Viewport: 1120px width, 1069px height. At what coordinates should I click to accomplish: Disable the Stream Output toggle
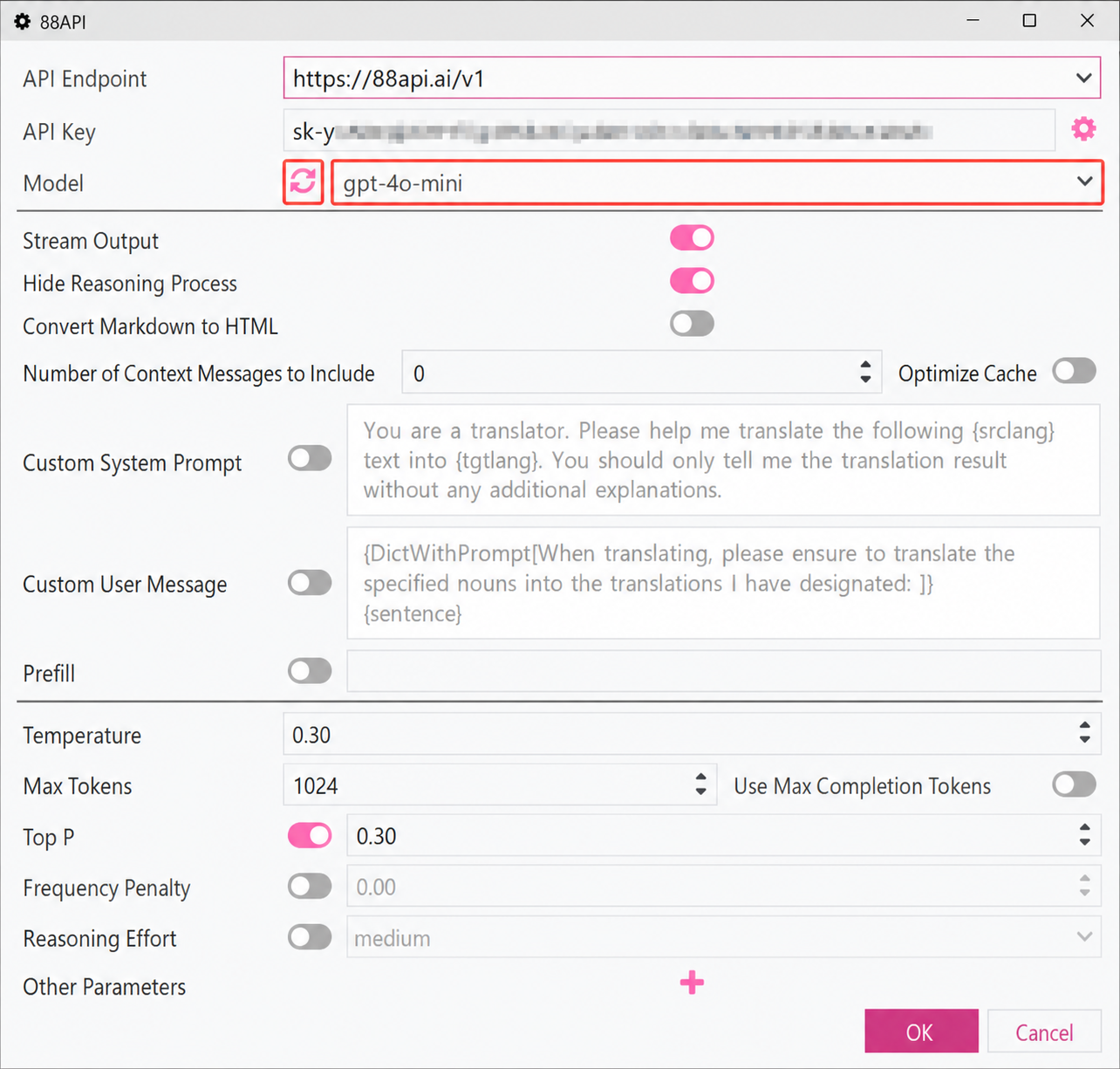tap(692, 238)
